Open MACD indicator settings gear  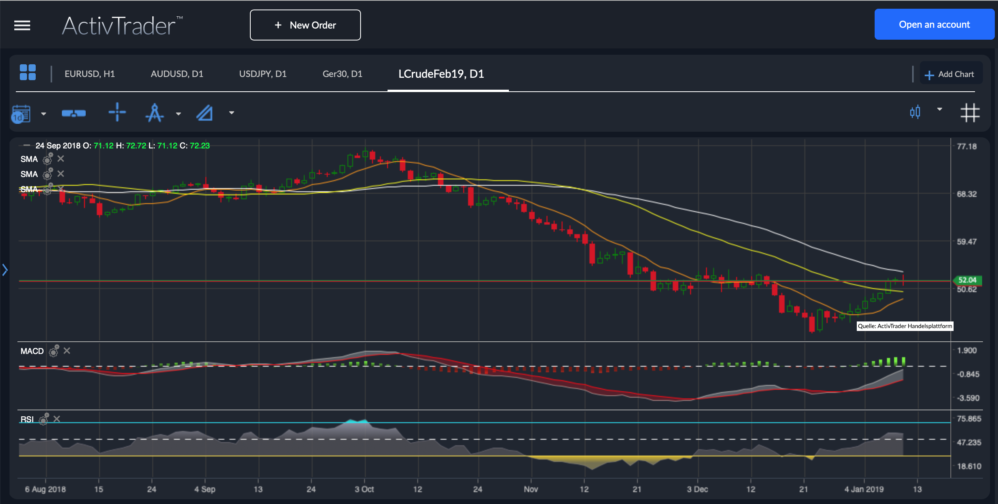(54, 351)
